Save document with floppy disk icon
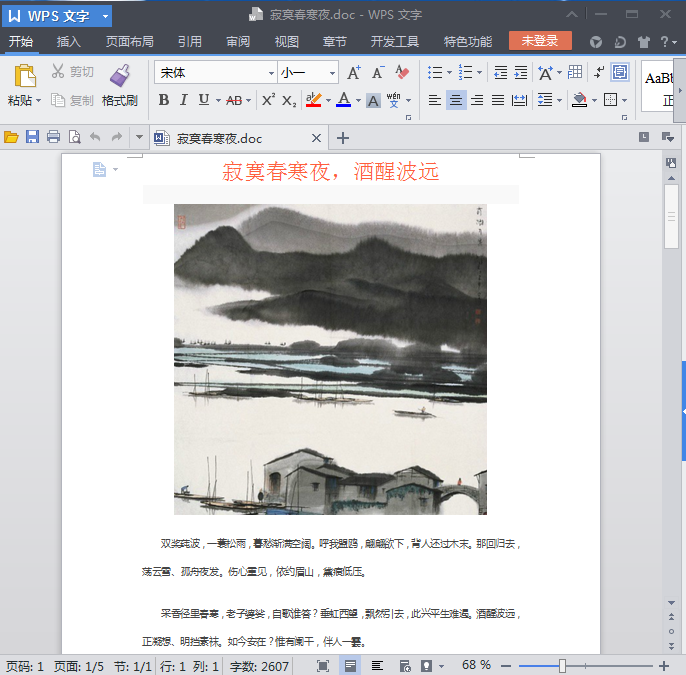 pos(32,137)
